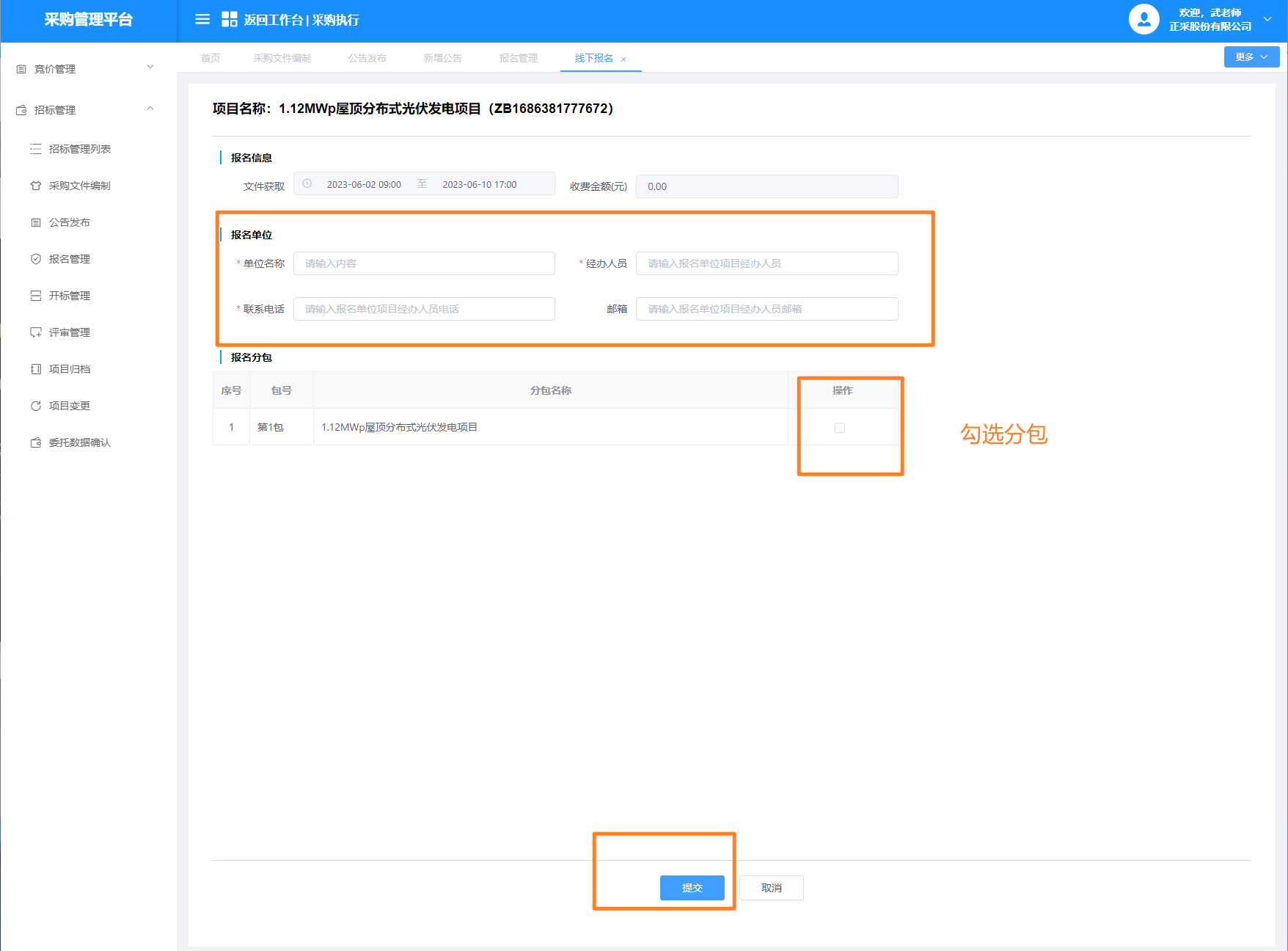
Task: Close the 线下报名 tab
Action: [623, 59]
